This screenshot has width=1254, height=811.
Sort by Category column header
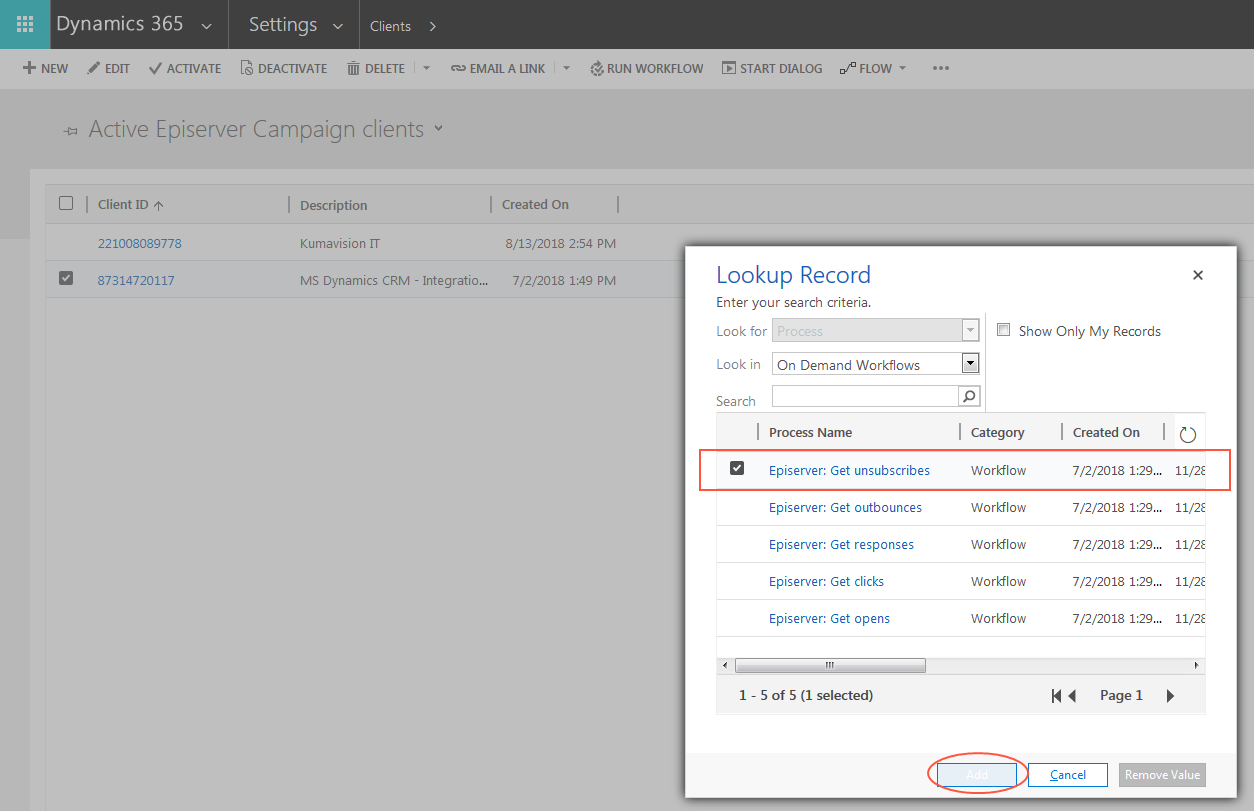[997, 432]
